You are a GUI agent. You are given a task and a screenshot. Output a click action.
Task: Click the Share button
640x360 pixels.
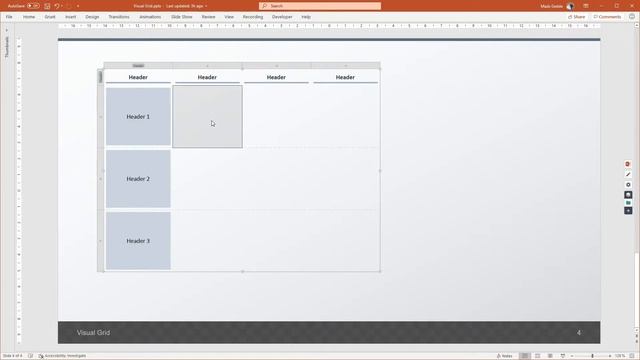(x=576, y=17)
